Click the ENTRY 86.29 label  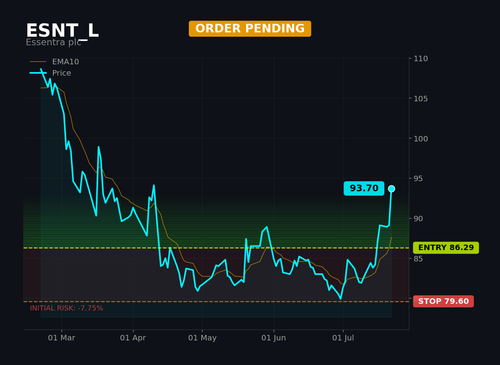click(446, 248)
